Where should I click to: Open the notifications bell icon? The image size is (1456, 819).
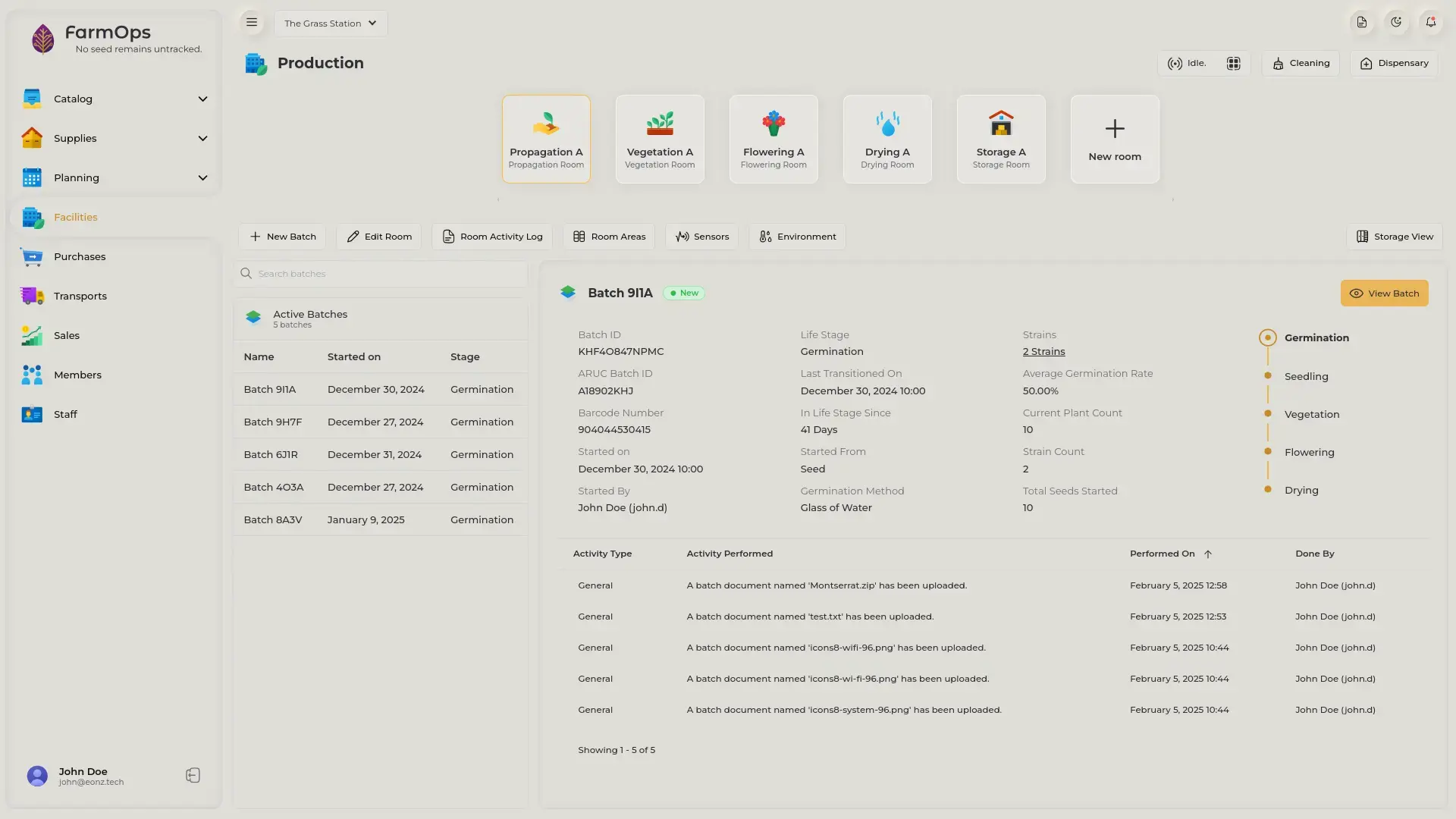(1430, 23)
